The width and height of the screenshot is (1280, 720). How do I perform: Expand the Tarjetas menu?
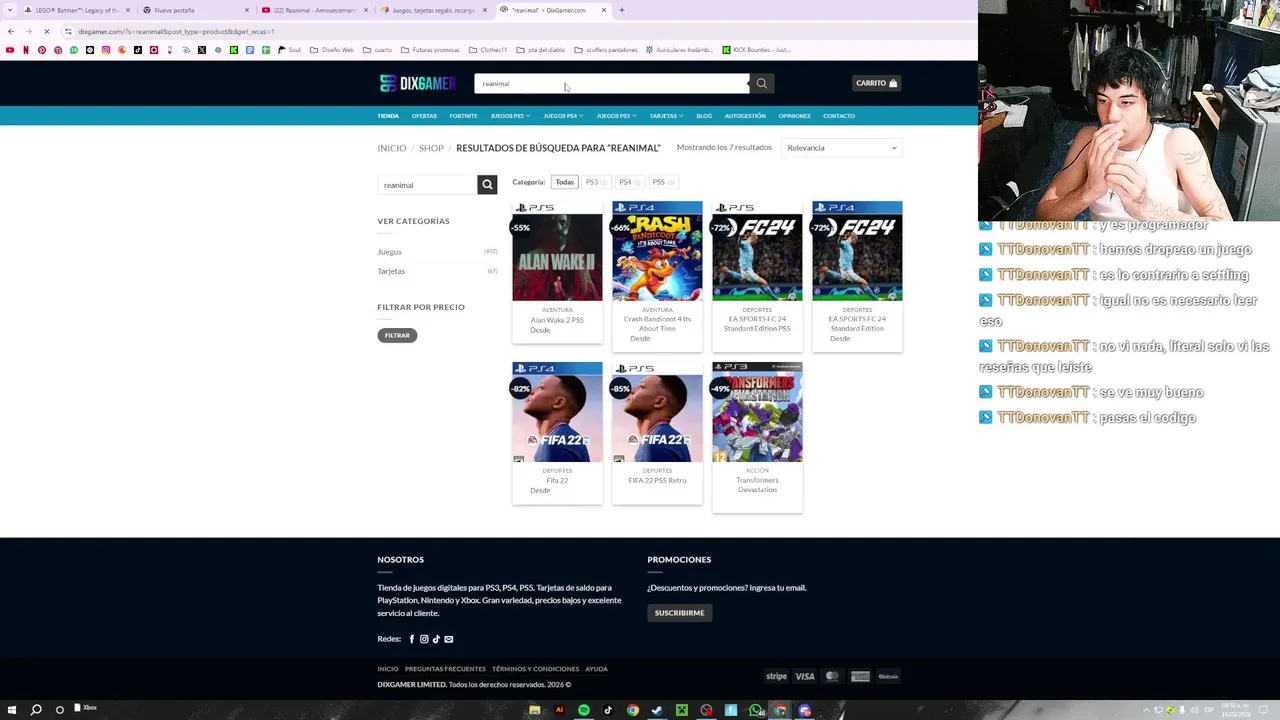click(666, 116)
